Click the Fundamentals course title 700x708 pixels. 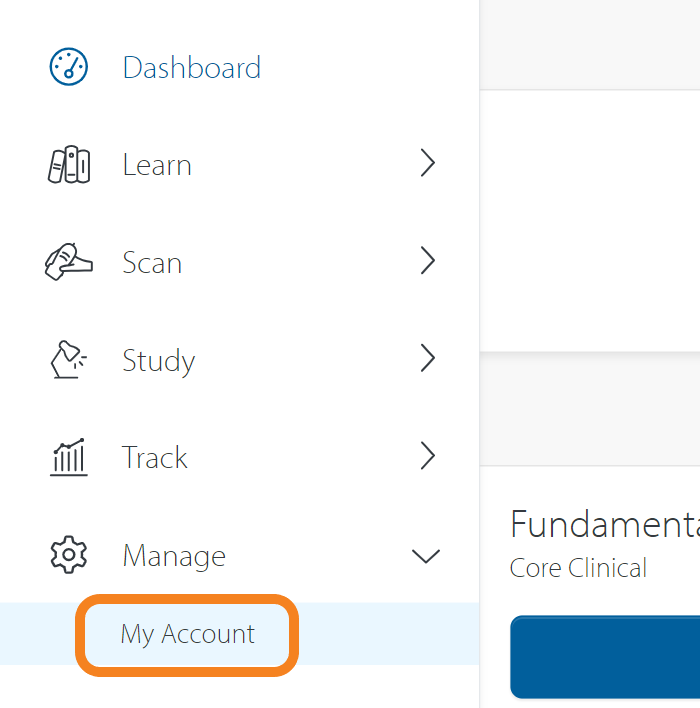[x=604, y=523]
